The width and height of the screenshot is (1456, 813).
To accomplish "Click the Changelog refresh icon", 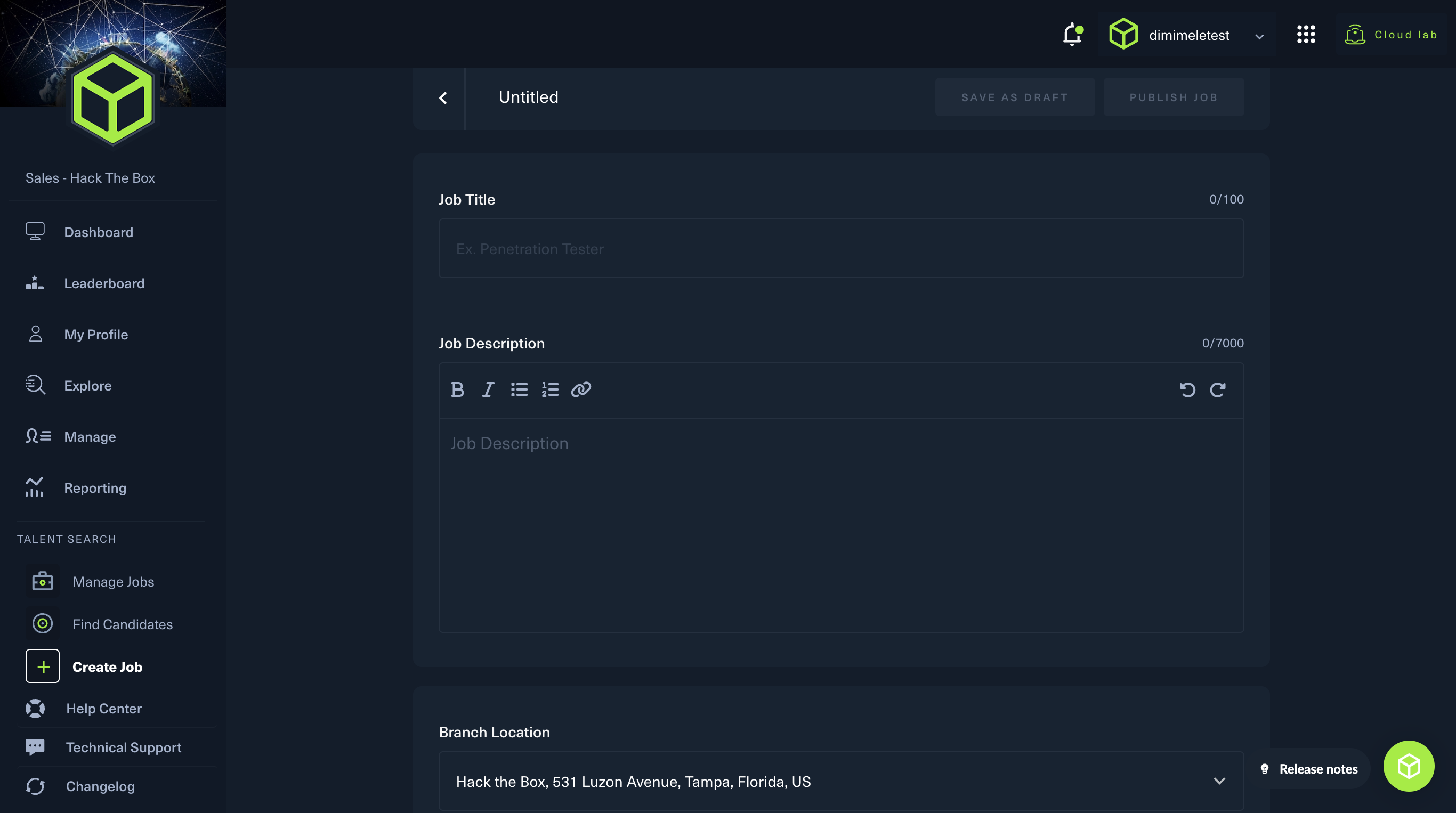I will pos(35,786).
